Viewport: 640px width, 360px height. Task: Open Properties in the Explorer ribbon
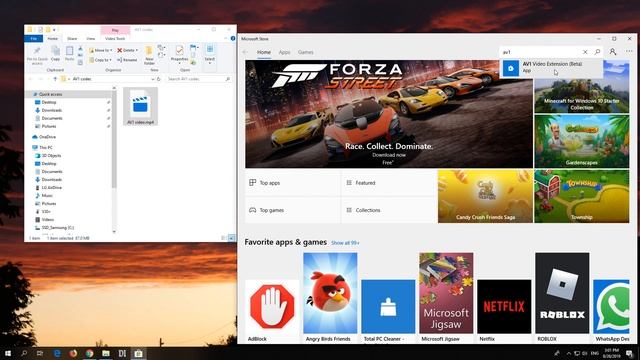(x=179, y=54)
